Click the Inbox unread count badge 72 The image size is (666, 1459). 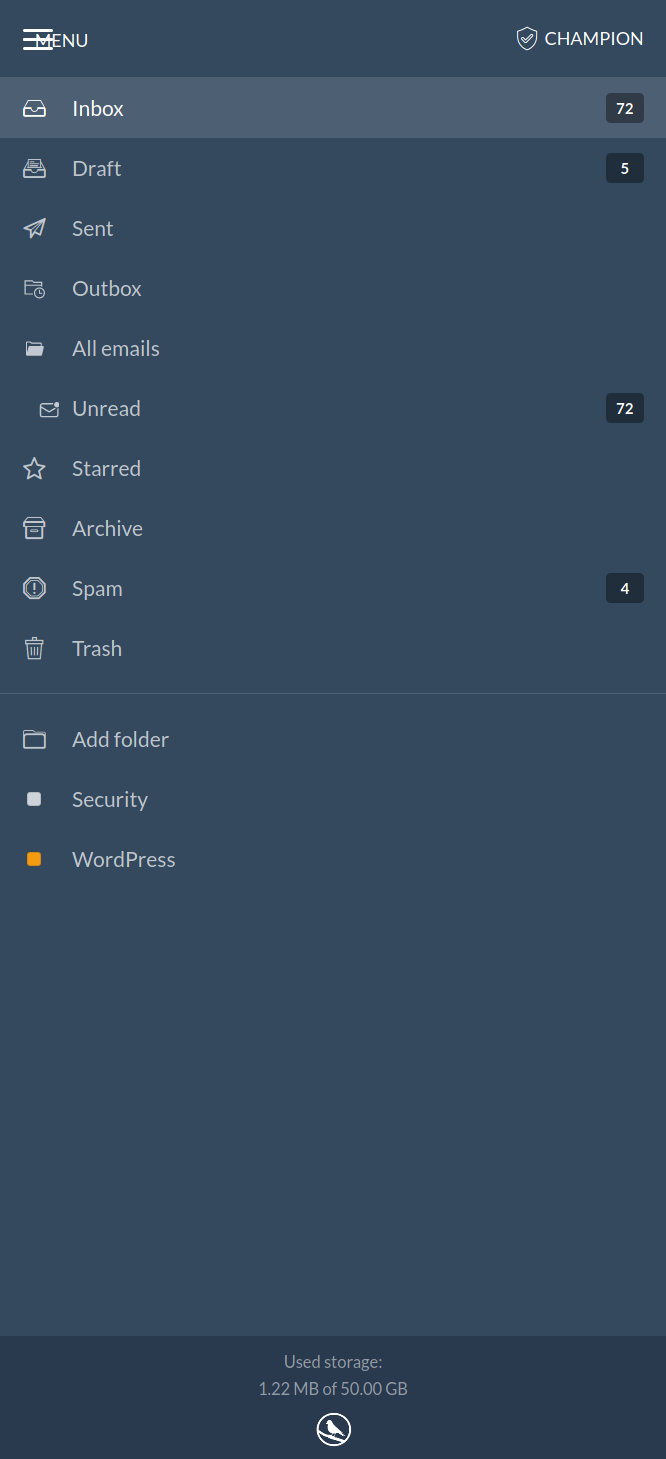[x=624, y=108]
